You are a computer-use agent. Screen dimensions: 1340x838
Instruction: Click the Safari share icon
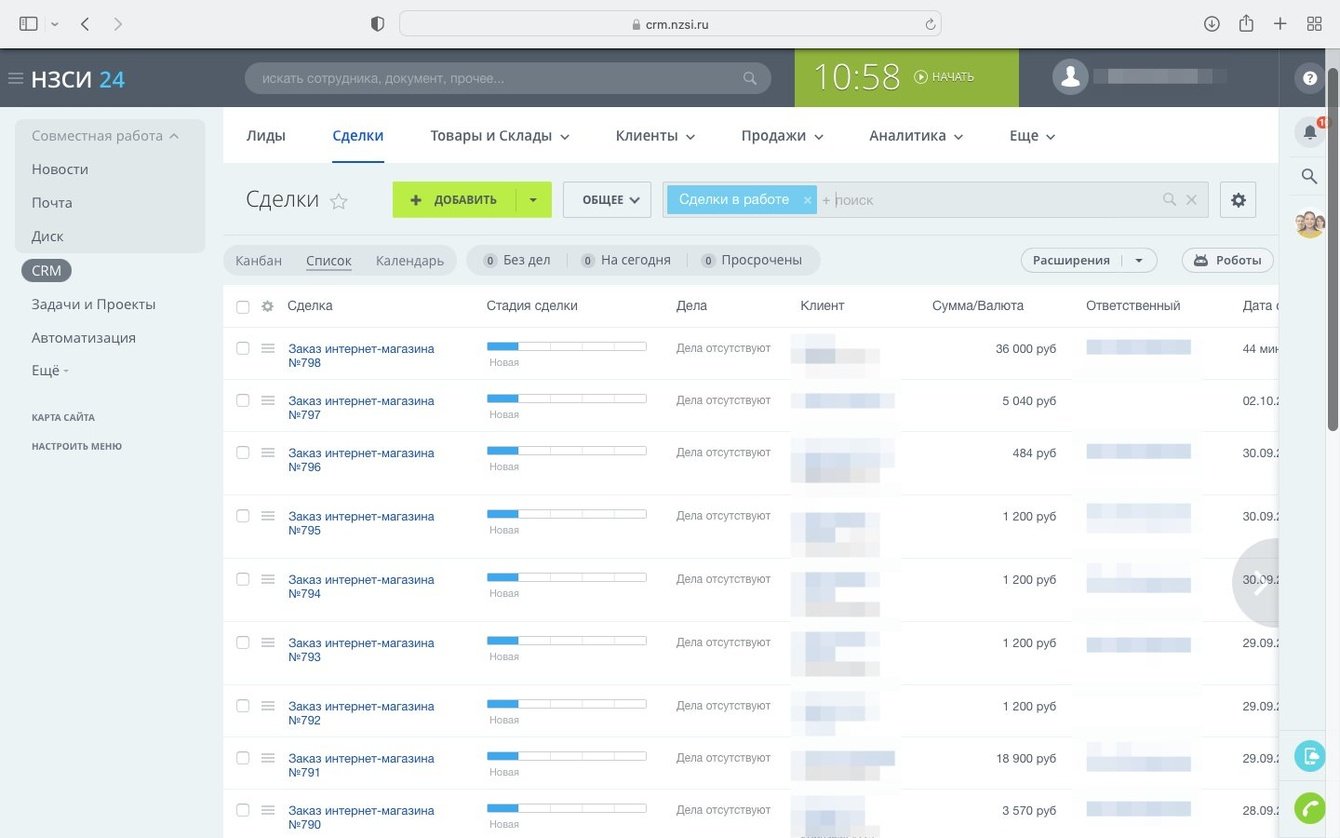click(x=1246, y=23)
